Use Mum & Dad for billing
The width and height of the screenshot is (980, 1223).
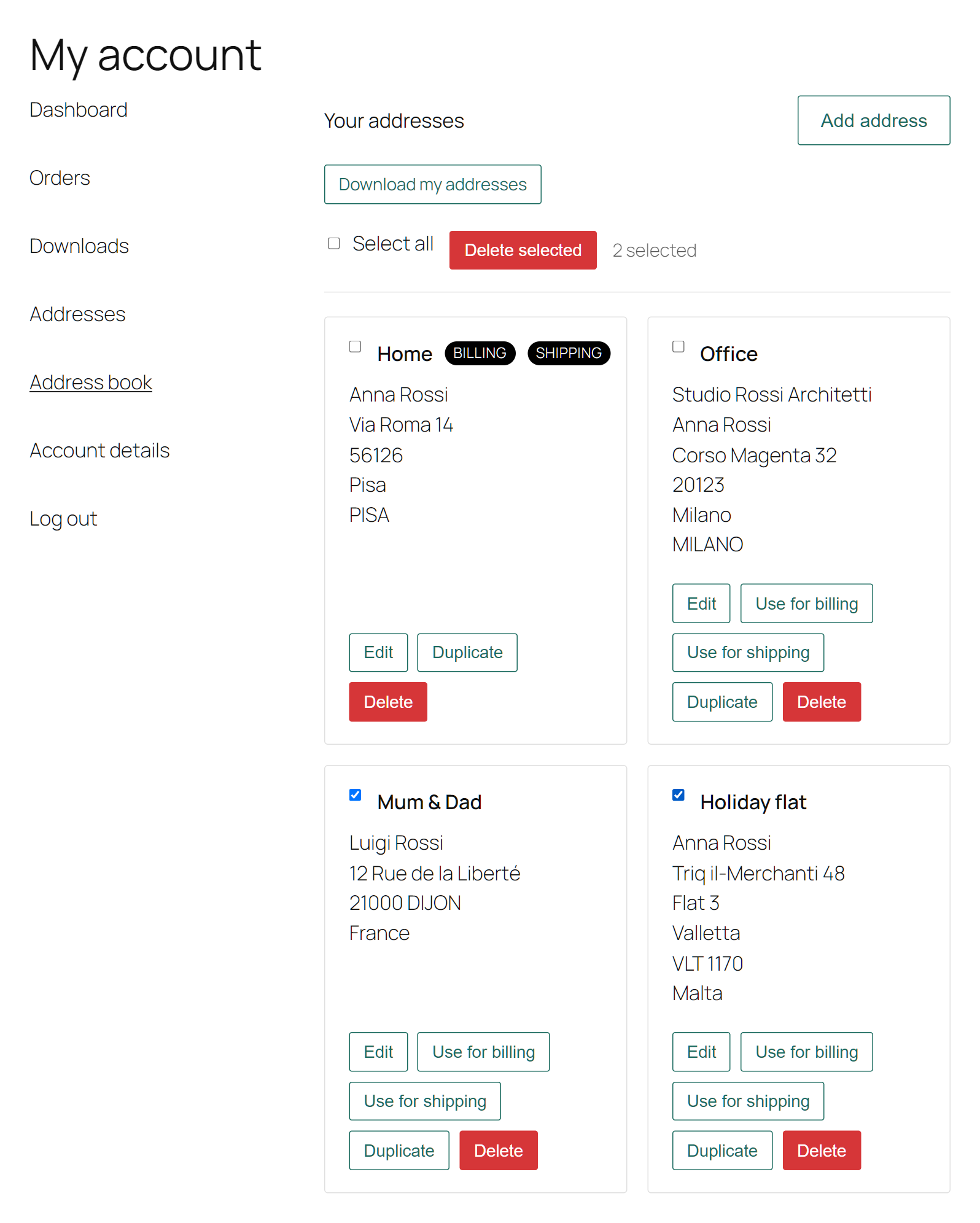point(484,1052)
